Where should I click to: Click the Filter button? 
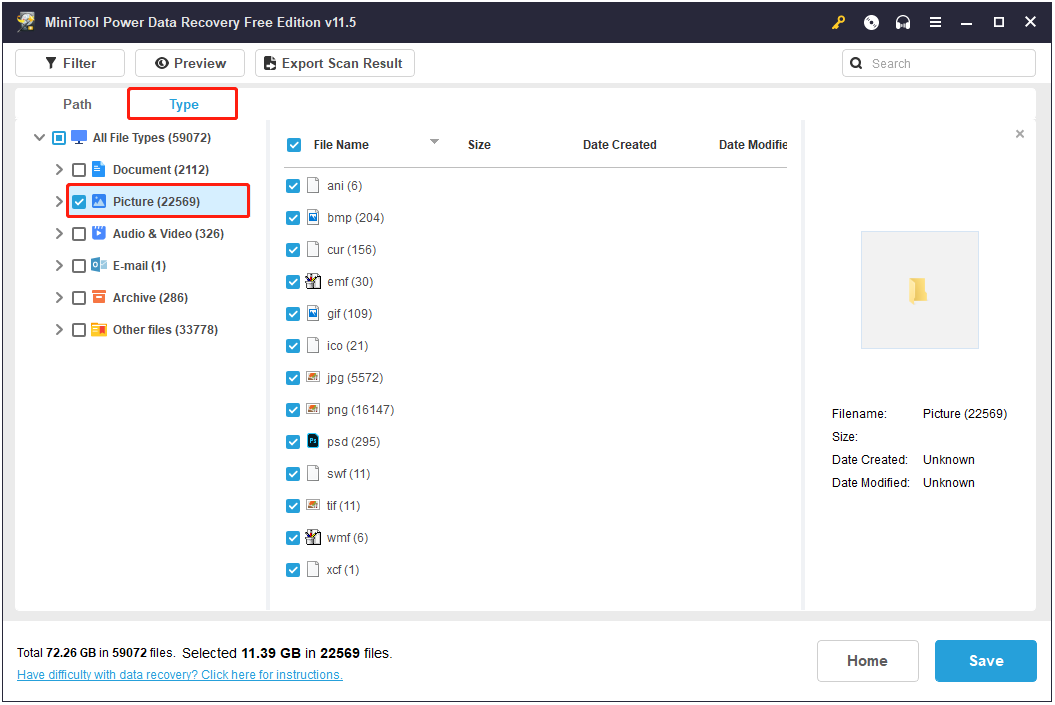point(70,63)
